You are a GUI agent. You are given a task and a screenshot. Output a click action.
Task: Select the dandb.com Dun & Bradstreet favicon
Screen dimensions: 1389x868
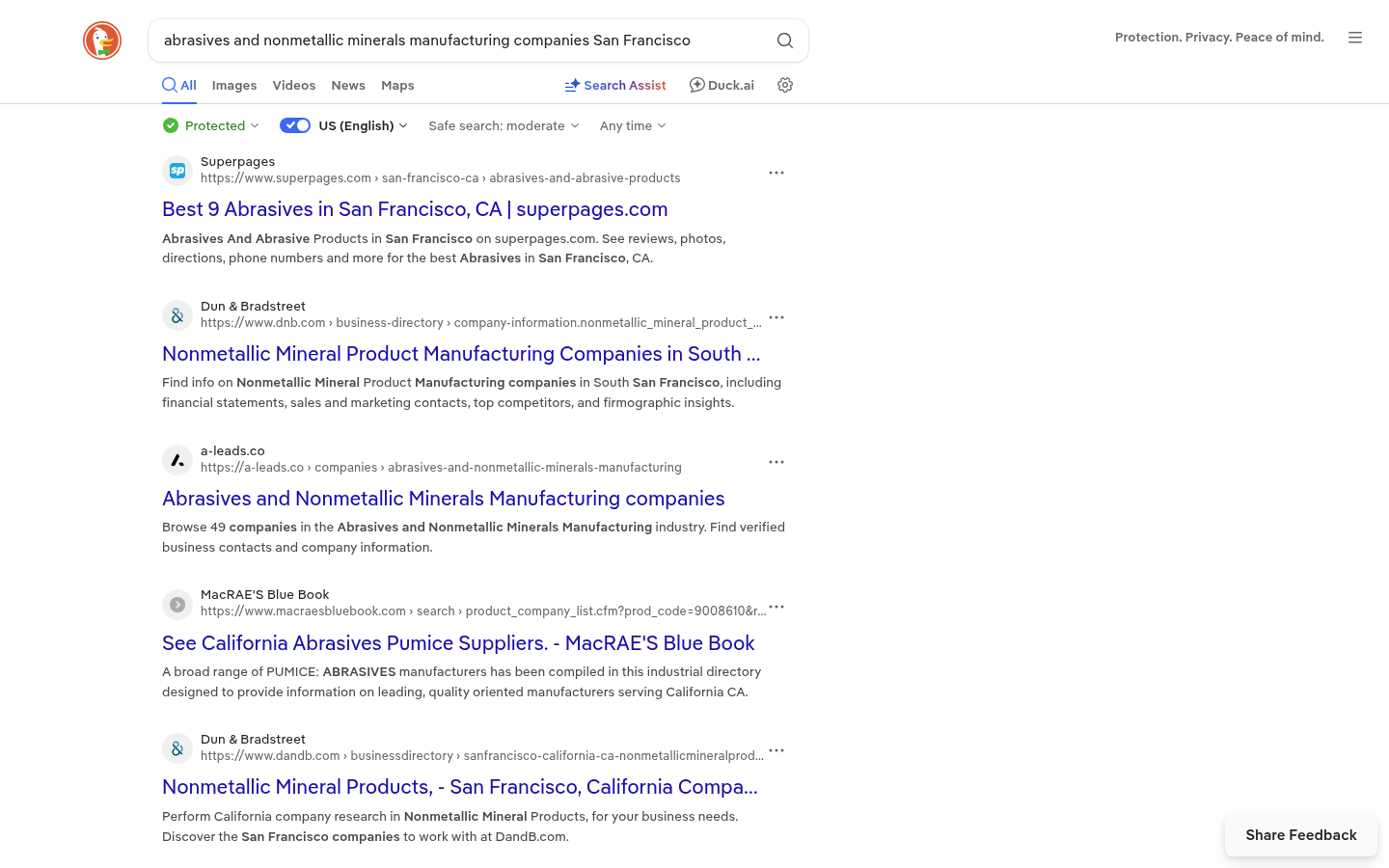point(177,748)
